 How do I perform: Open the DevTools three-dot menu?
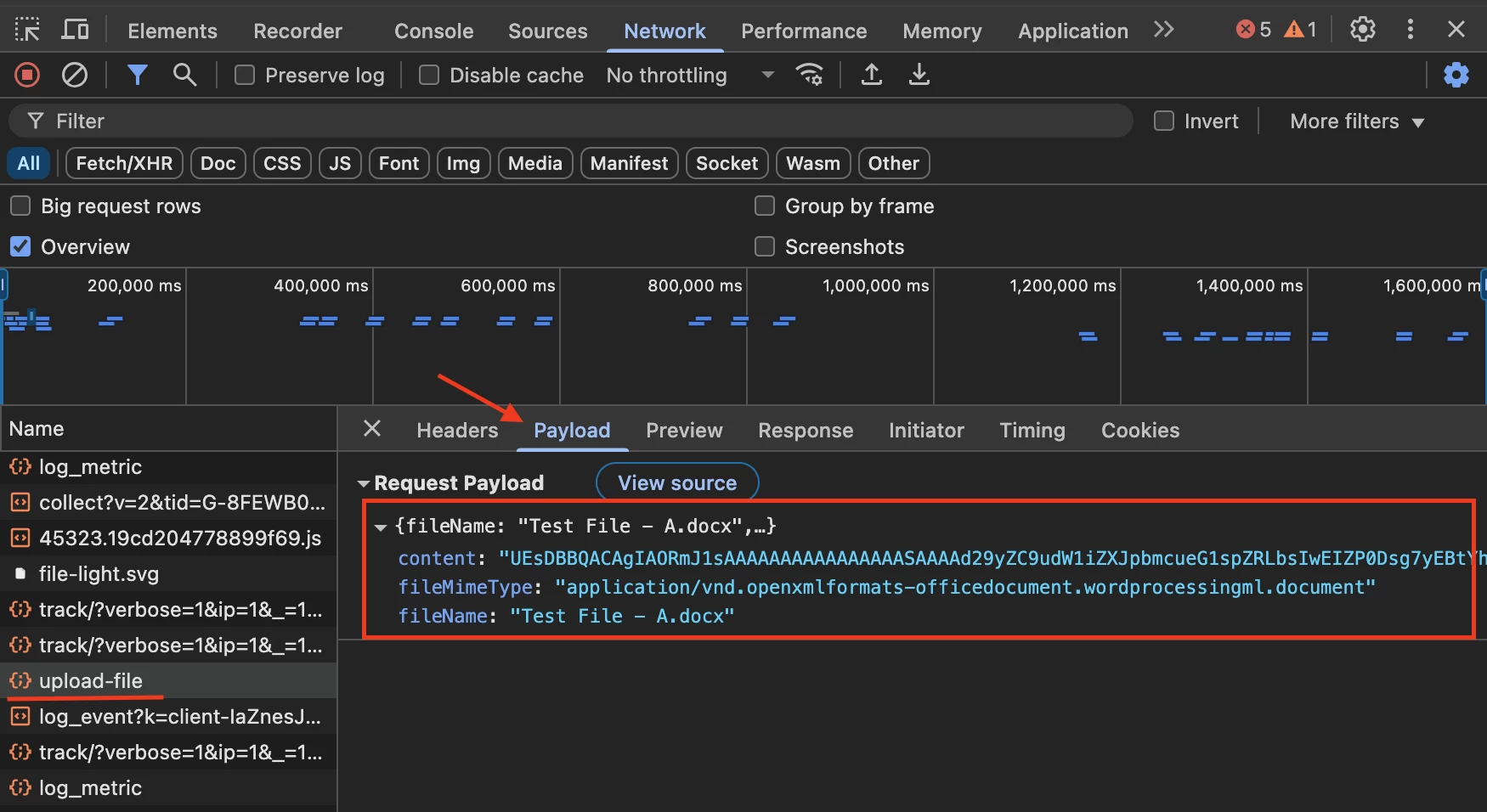point(1411,30)
